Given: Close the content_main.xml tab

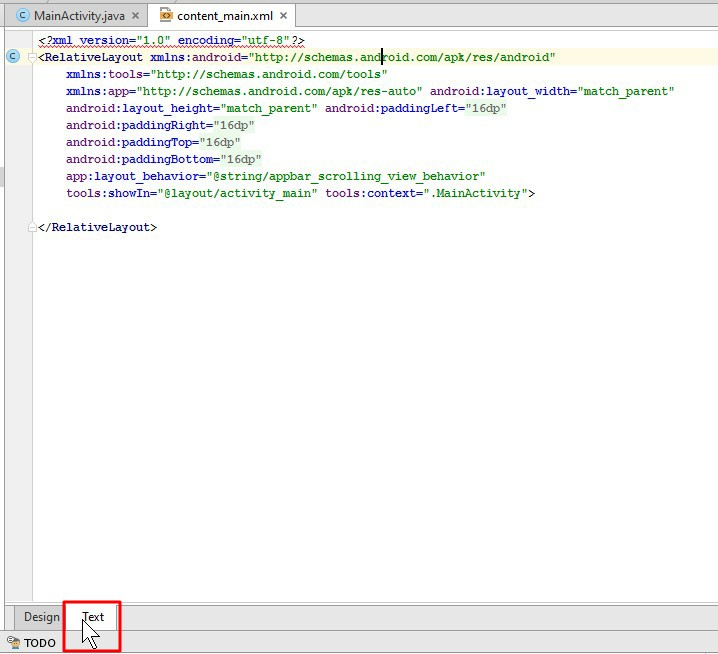Looking at the screenshot, I should [283, 16].
